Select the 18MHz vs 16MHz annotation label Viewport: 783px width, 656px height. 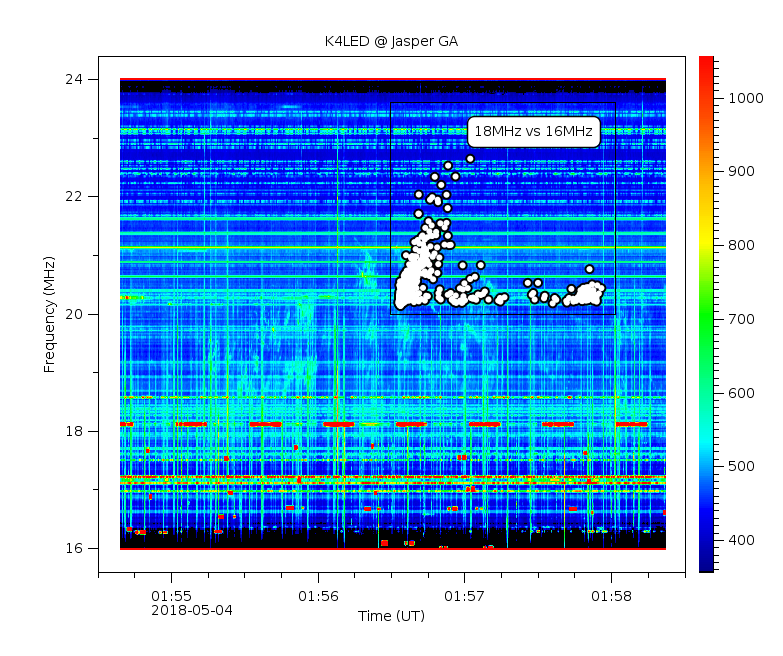(533, 131)
